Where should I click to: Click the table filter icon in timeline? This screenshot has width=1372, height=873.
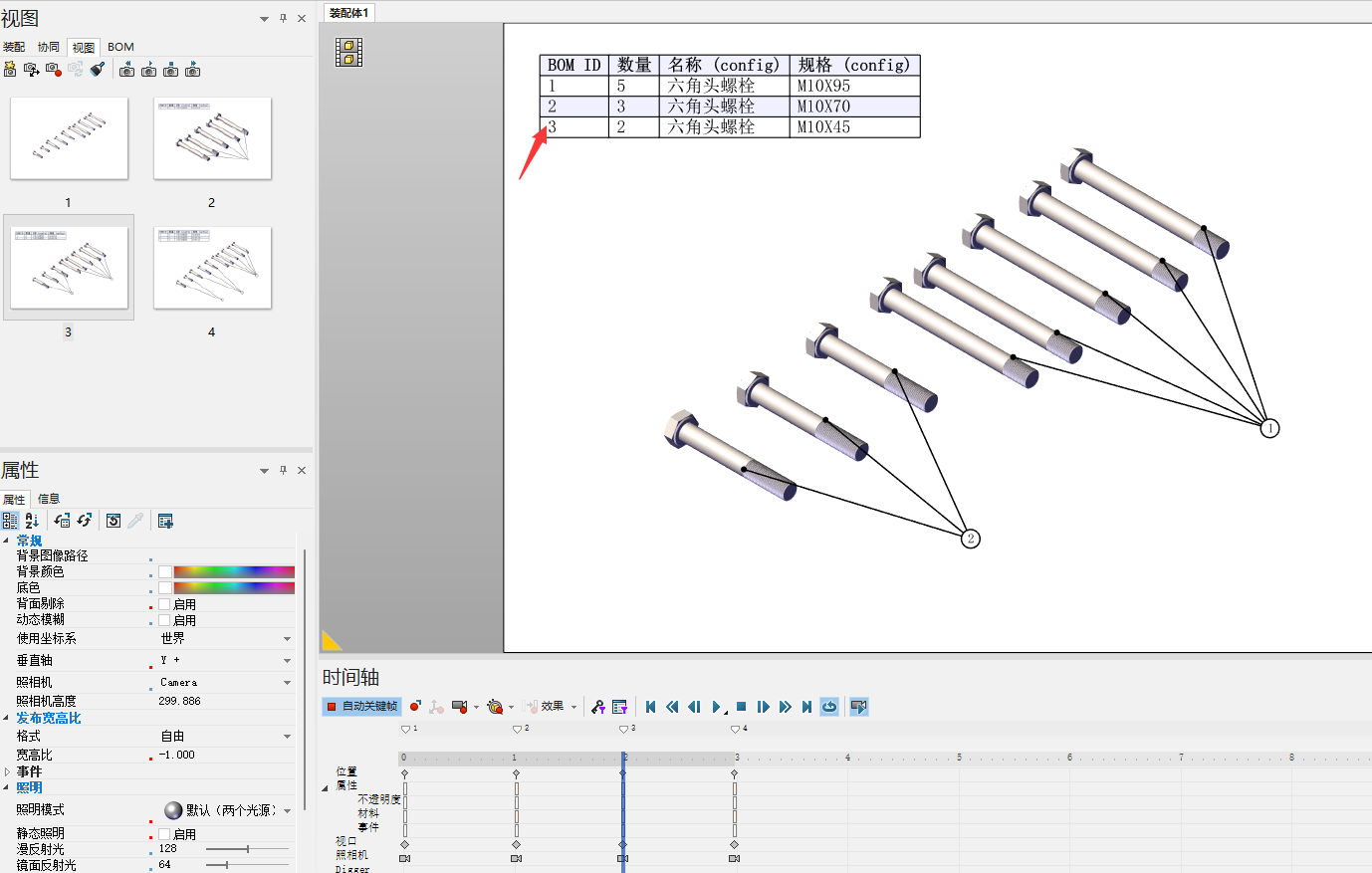(x=620, y=707)
